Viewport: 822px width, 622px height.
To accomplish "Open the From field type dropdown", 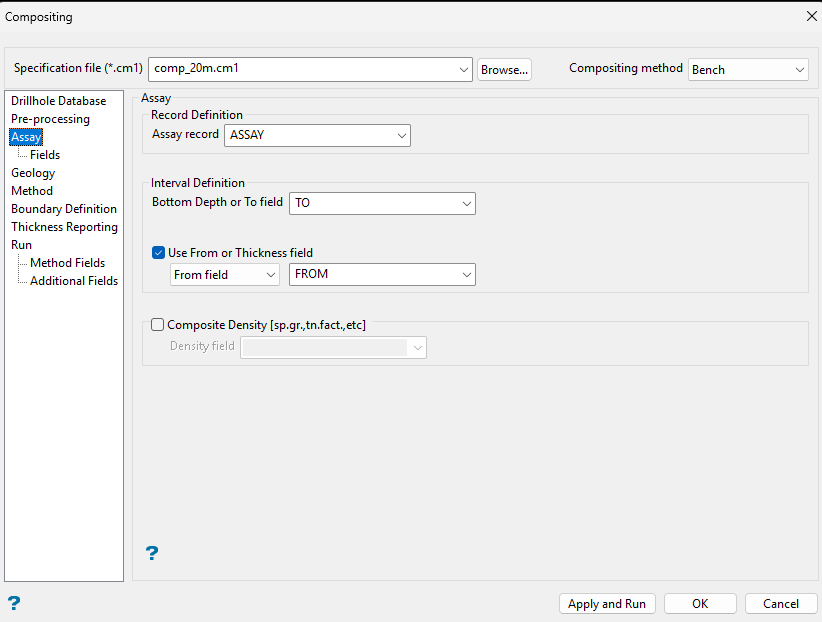I will pyautogui.click(x=271, y=275).
